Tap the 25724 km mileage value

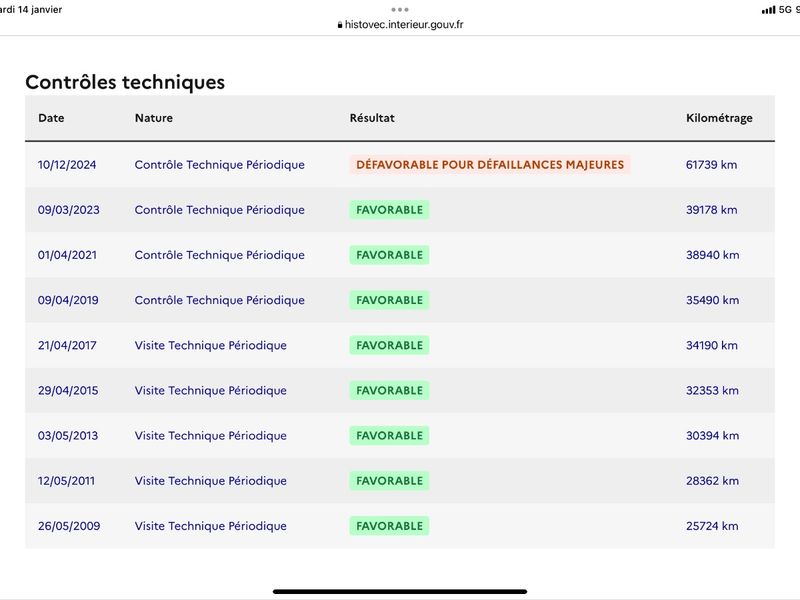(712, 526)
